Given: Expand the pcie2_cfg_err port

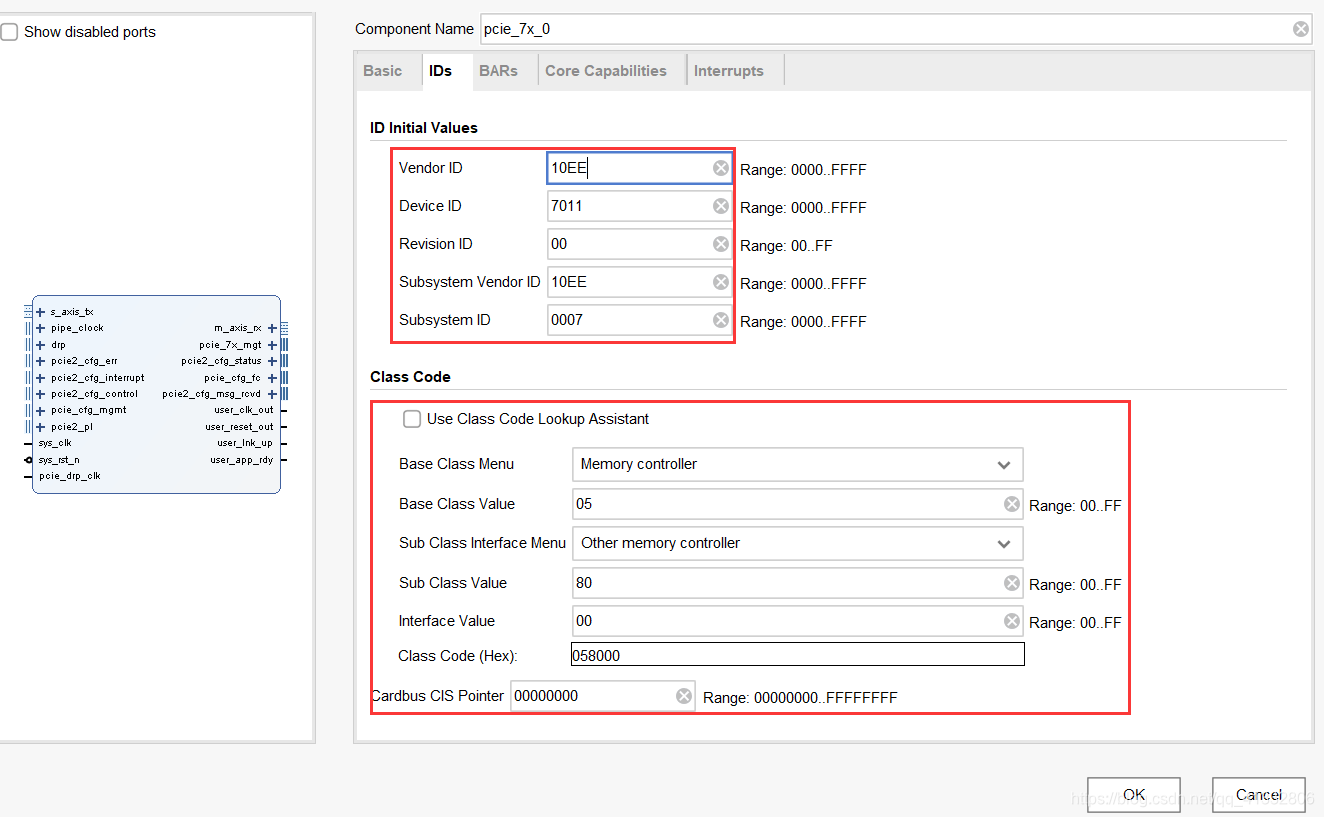Looking at the screenshot, I should pyautogui.click(x=40, y=361).
